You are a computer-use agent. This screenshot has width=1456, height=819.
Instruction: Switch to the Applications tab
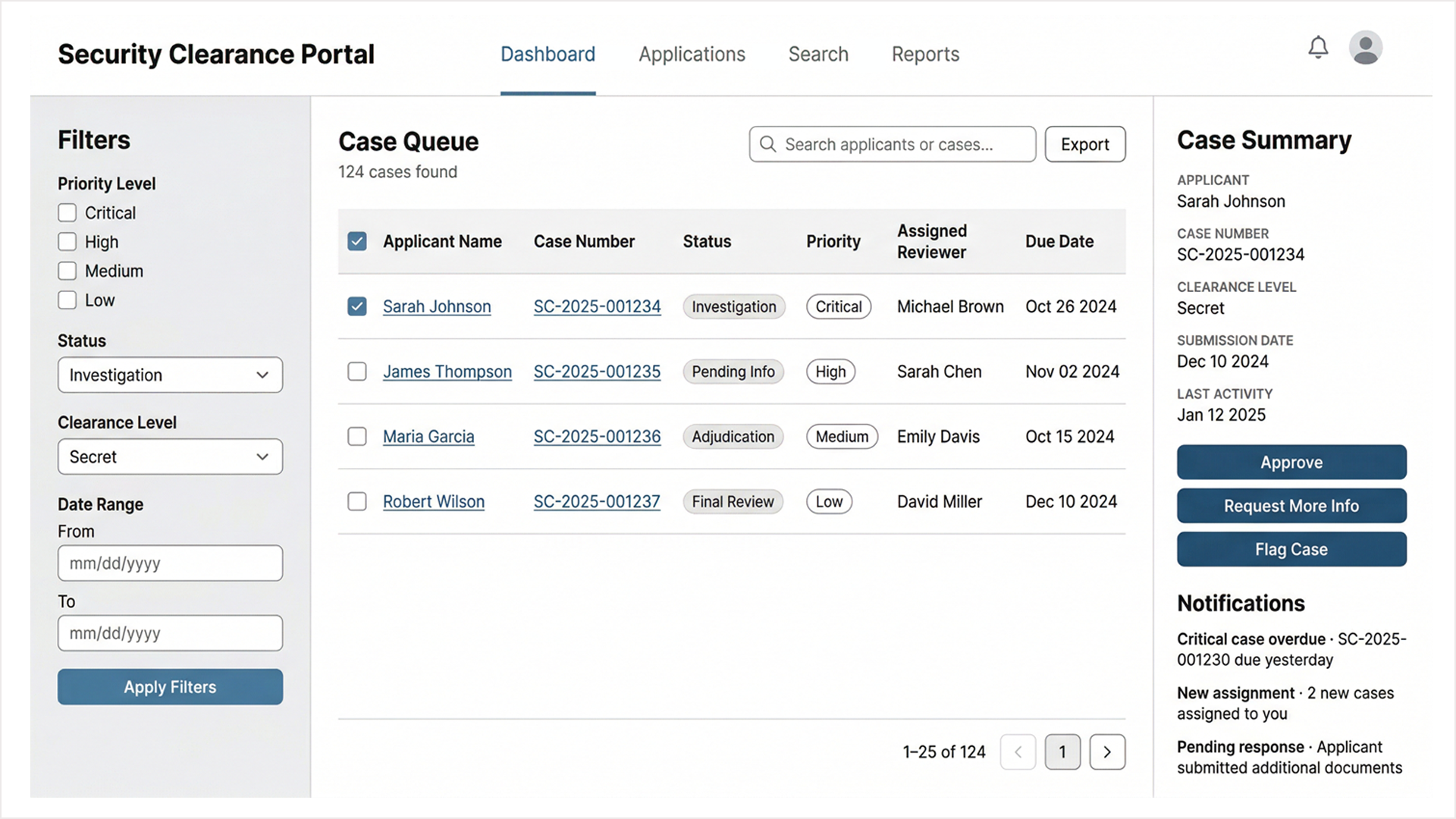tap(692, 55)
